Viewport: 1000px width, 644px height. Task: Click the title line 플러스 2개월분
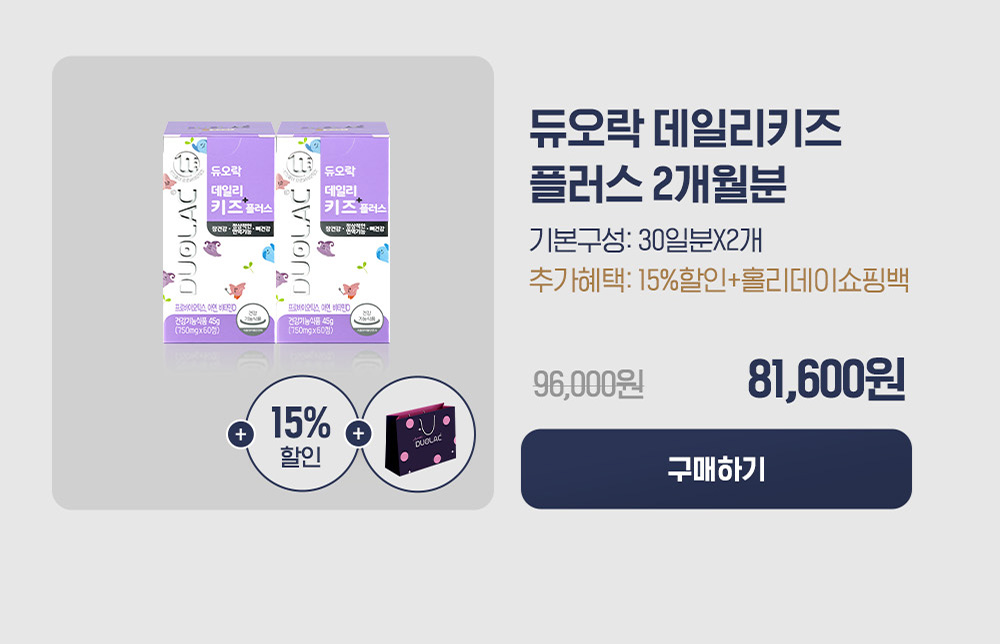(x=658, y=183)
